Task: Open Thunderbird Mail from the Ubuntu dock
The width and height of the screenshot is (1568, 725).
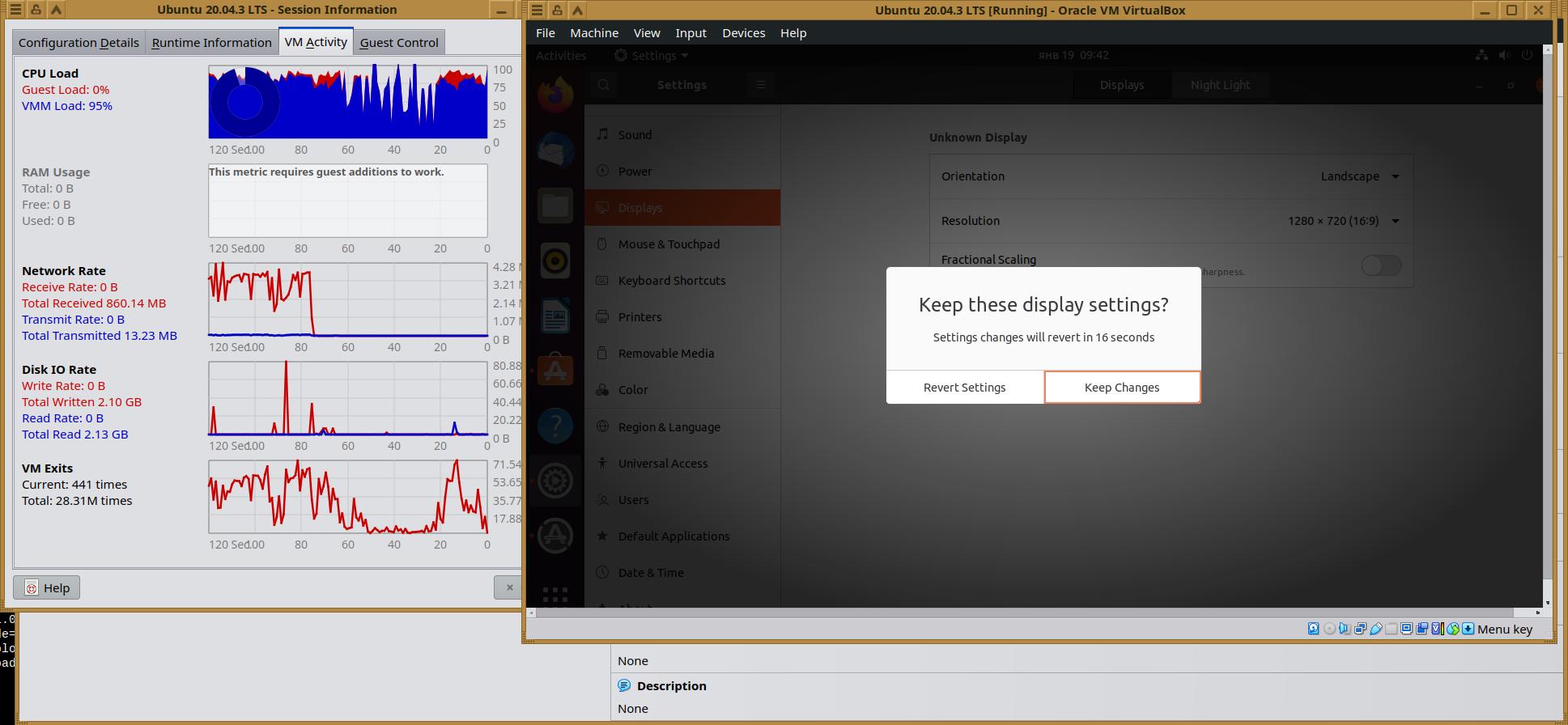Action: 555,151
